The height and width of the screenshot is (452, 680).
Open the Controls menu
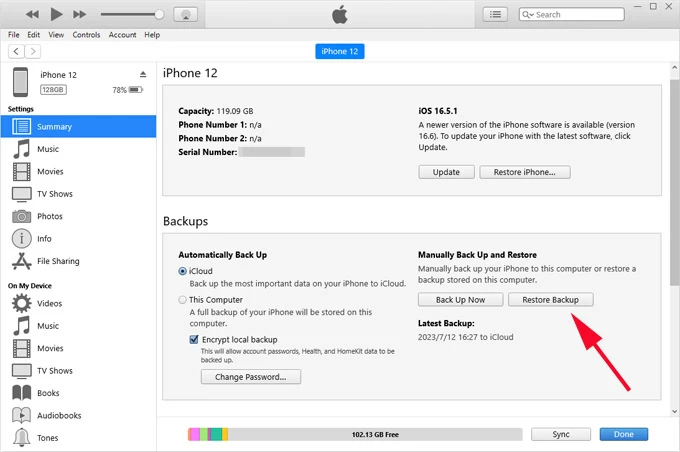click(x=87, y=35)
